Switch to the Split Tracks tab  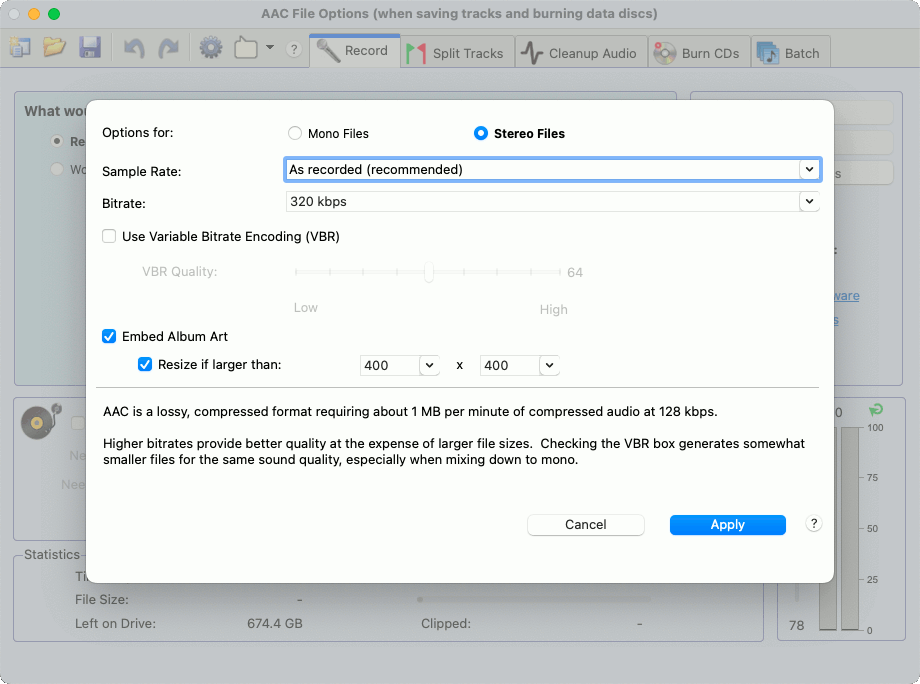pyautogui.click(x=456, y=53)
